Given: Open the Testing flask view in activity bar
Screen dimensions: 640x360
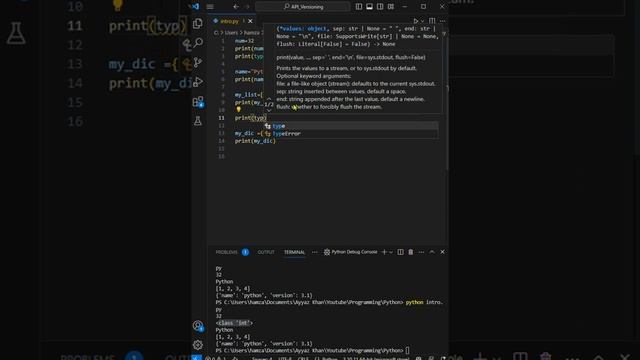Looking at the screenshot, I should [x=198, y=121].
